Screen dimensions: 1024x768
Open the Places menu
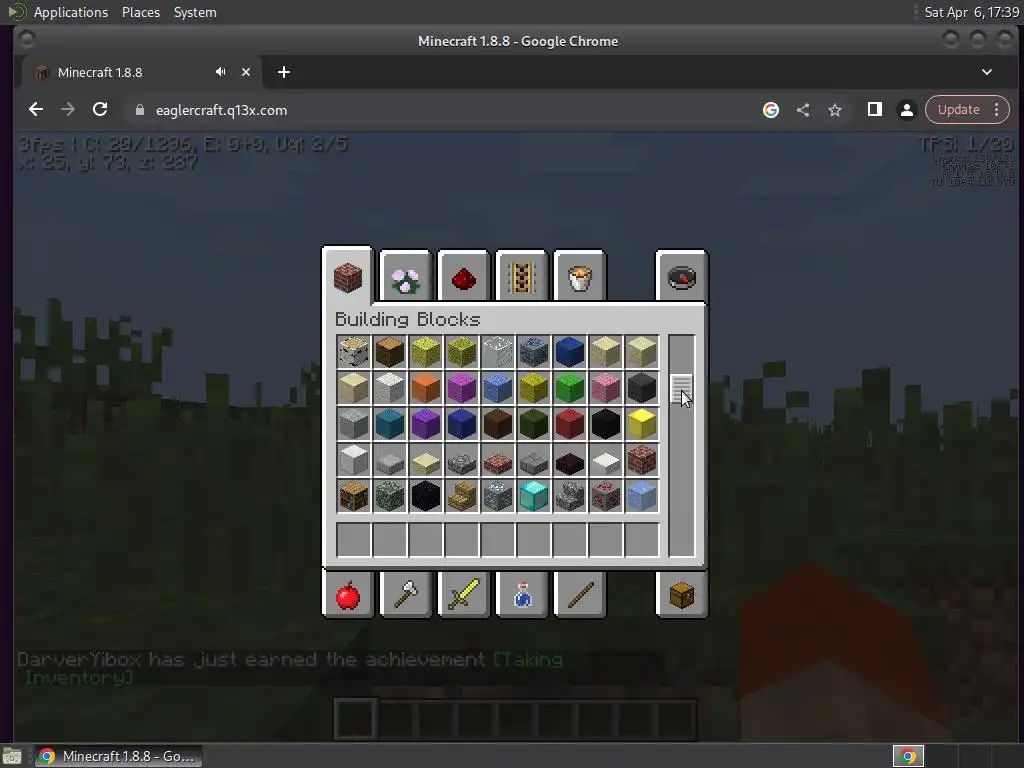coord(140,12)
